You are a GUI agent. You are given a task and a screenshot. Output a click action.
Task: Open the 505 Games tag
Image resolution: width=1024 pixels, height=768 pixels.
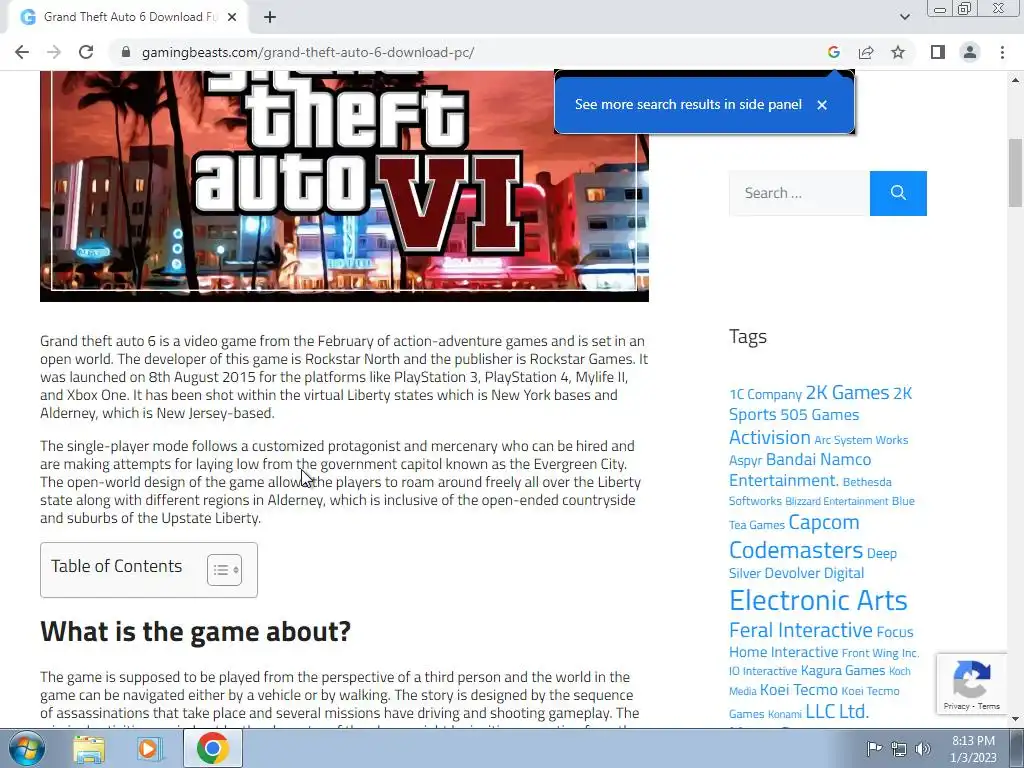[820, 415]
